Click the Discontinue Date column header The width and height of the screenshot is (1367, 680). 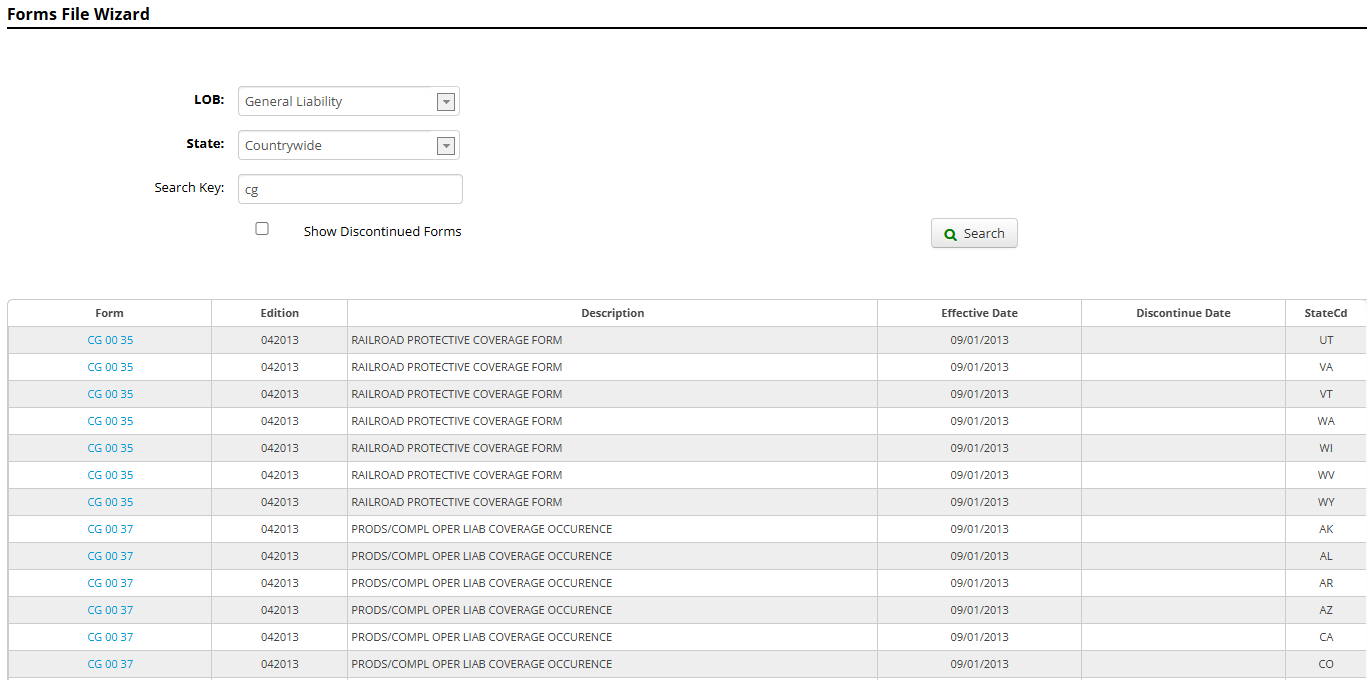point(1183,313)
